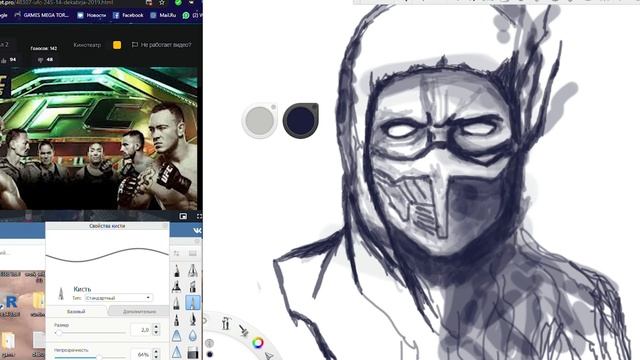Open brush palette settings icon at top left
This screenshot has width=640, height=360.
tap(177, 253)
